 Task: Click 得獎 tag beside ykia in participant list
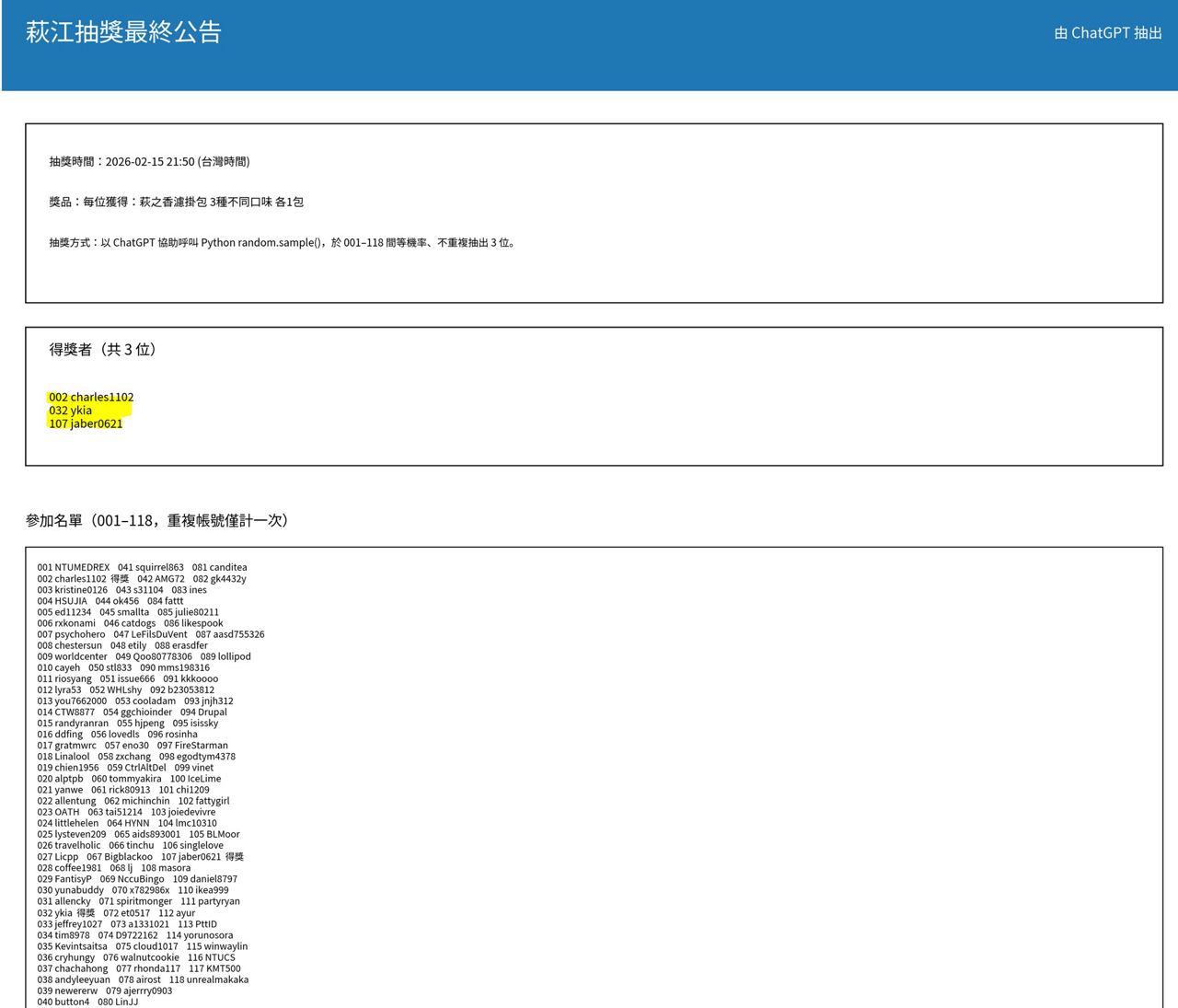(86, 913)
